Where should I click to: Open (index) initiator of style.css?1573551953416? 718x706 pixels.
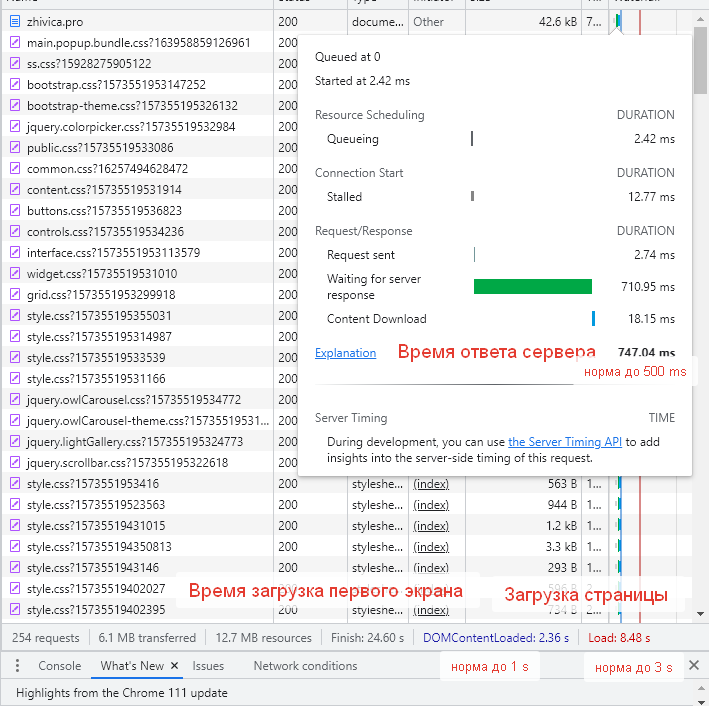pyautogui.click(x=431, y=484)
